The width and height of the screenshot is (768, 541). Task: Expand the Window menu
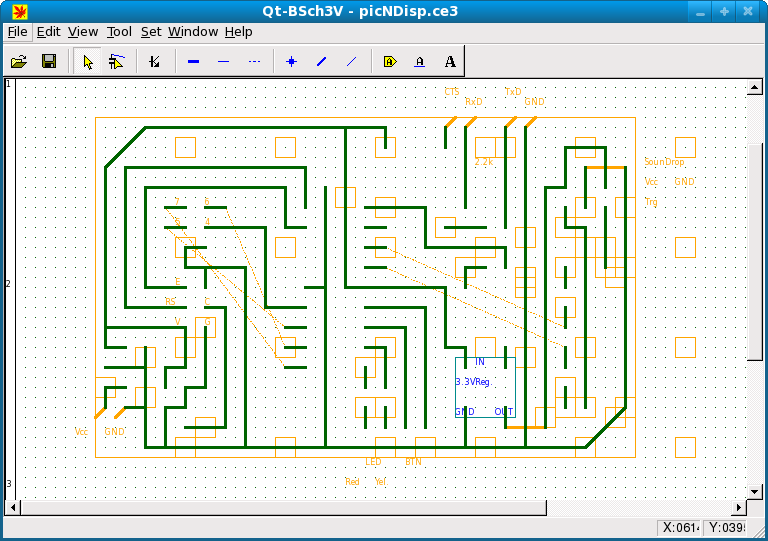pos(192,32)
